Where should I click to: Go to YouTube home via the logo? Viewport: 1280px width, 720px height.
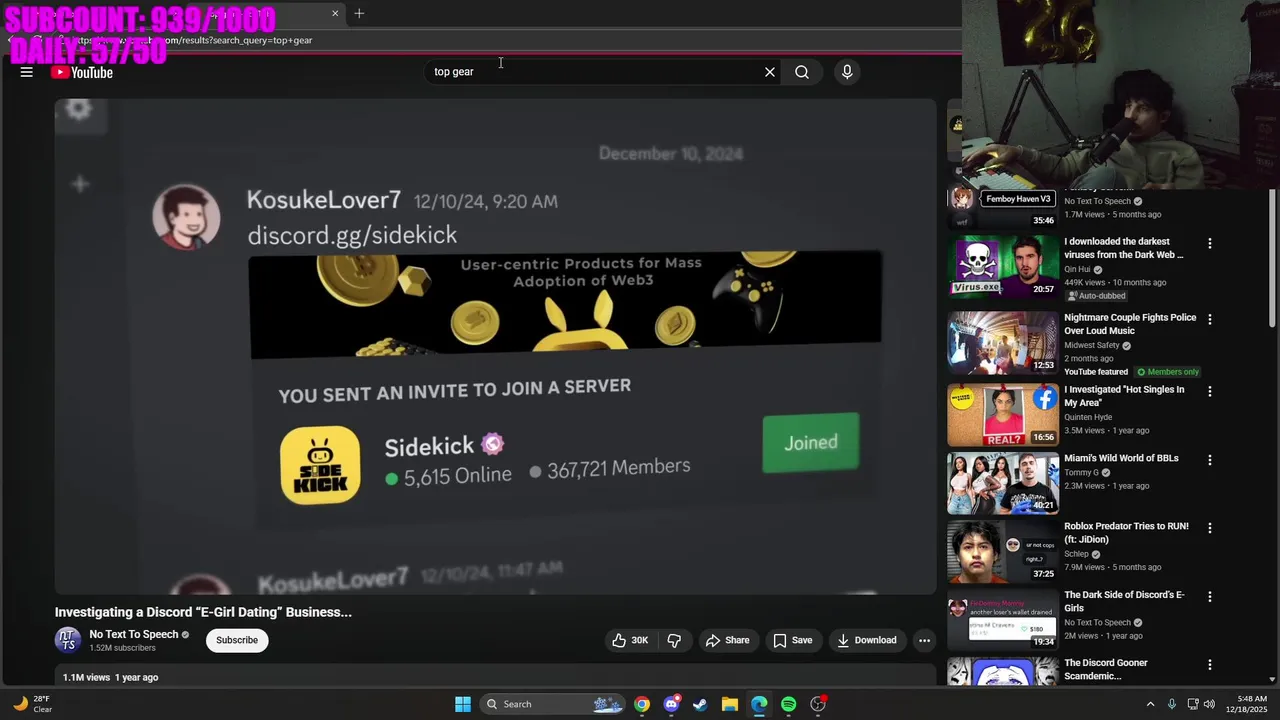(82, 72)
